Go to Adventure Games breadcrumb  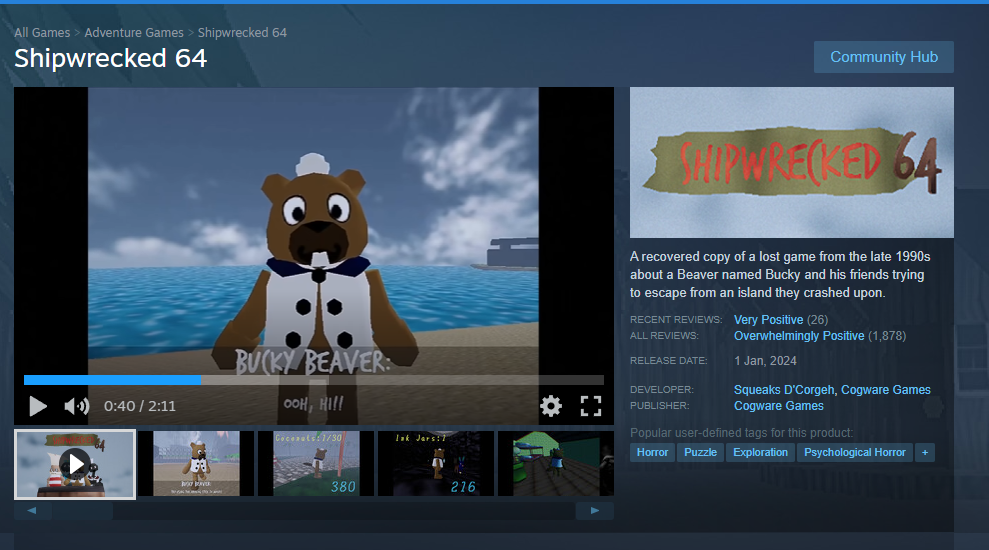134,32
